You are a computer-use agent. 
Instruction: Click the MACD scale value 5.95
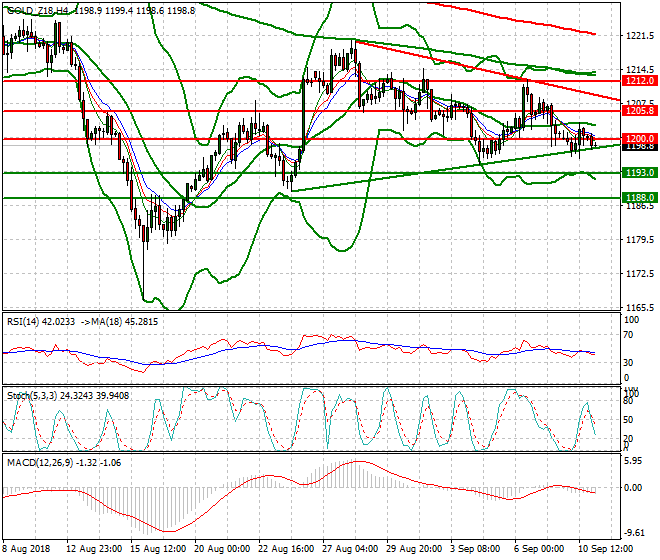[x=633, y=461]
